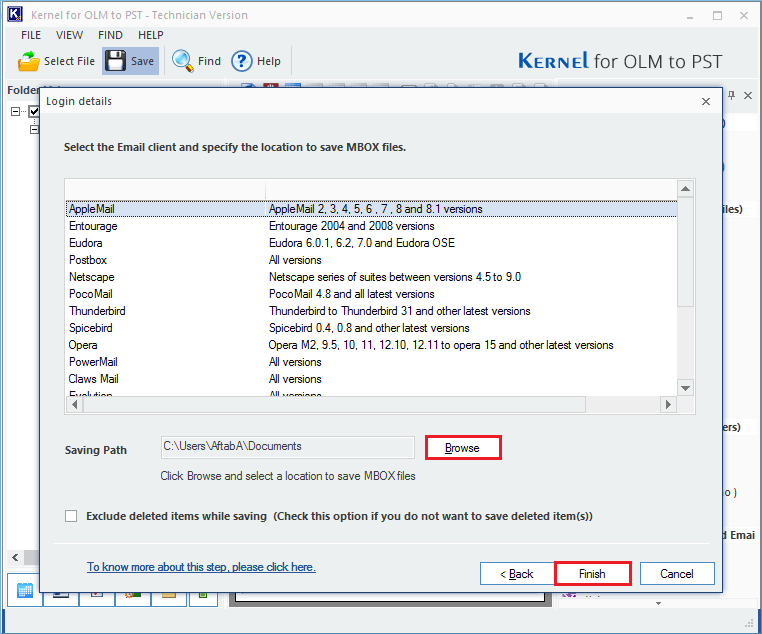Viewport: 762px width, 634px height.
Task: Select the PocoMail row
Action: pos(371,294)
